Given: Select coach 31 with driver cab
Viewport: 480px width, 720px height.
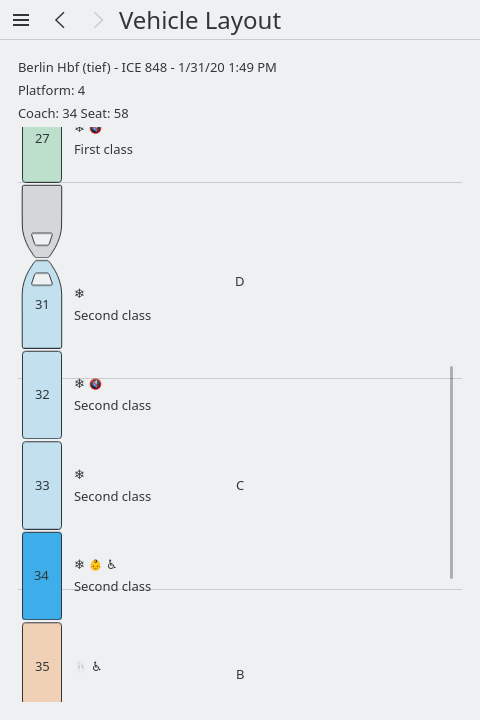Looking at the screenshot, I should pyautogui.click(x=42, y=304).
